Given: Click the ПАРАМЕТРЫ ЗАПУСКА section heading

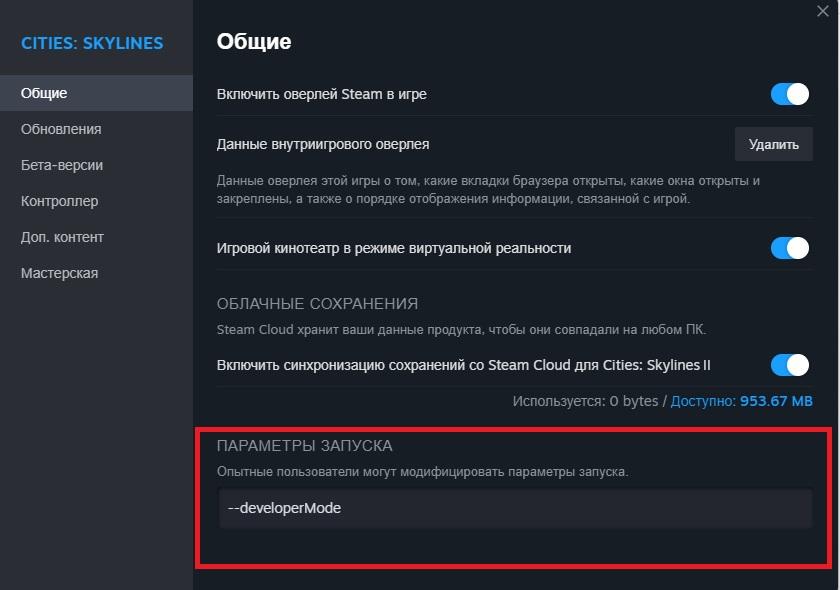Looking at the screenshot, I should [x=305, y=445].
